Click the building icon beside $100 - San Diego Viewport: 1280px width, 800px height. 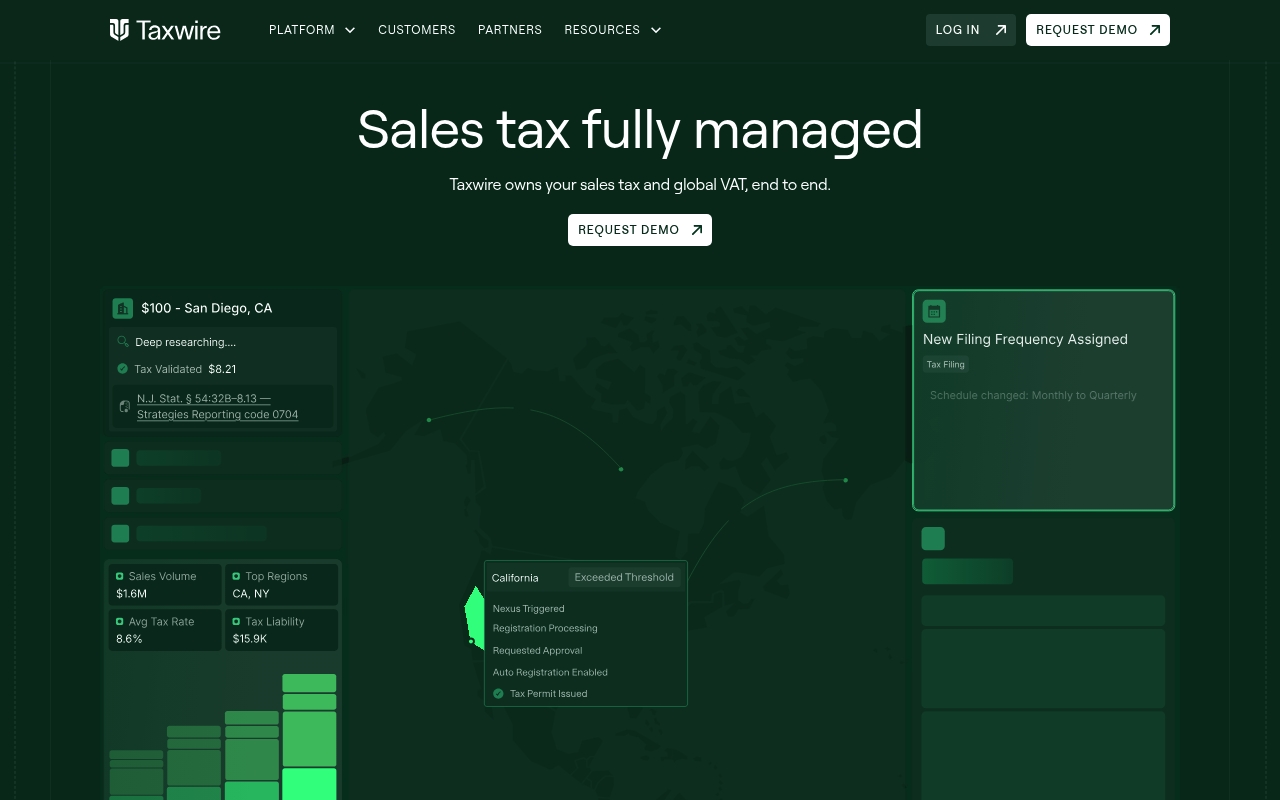(x=123, y=308)
